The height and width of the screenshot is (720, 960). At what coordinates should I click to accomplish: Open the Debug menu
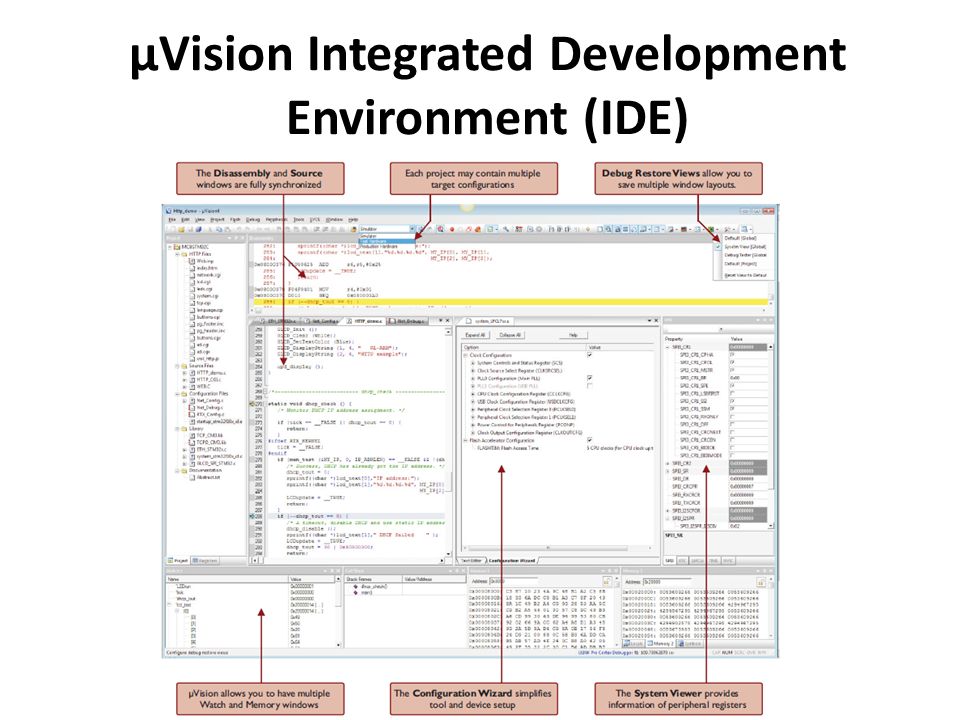coord(253,219)
